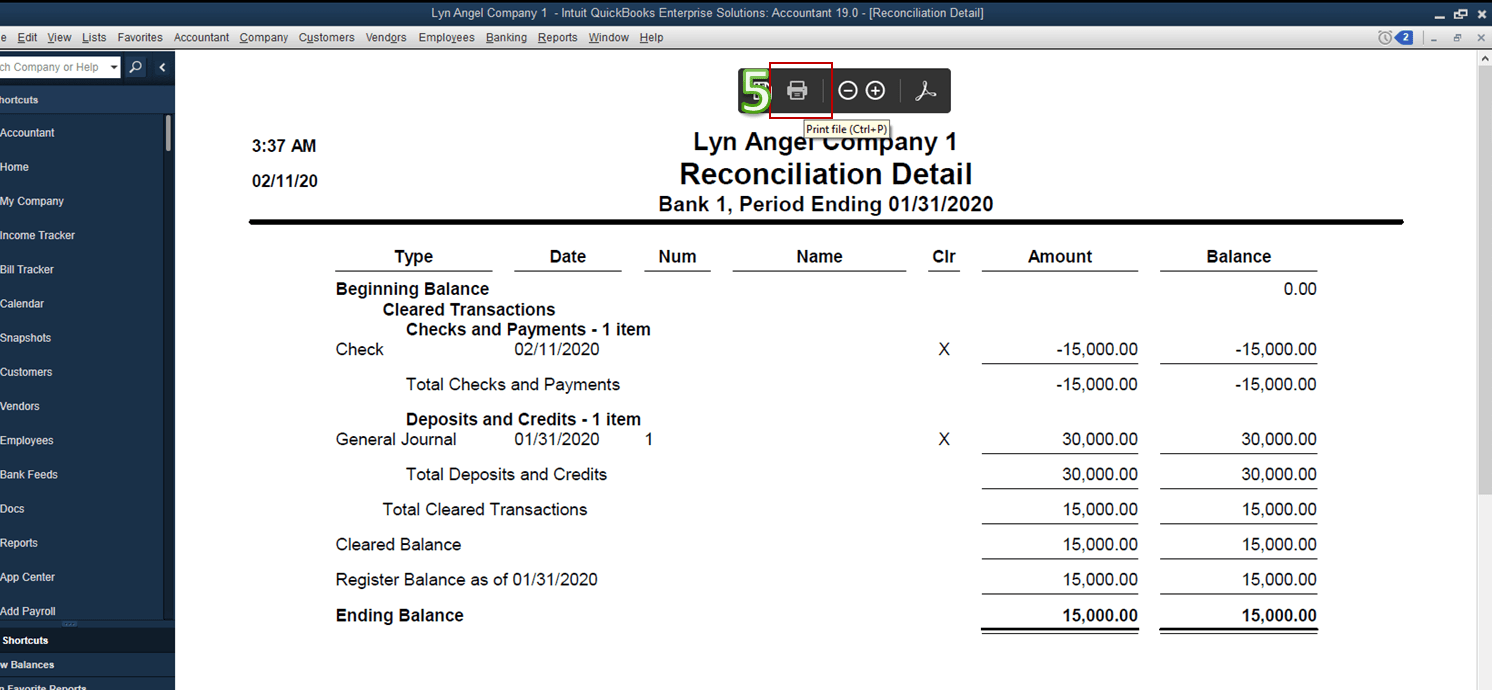Zoom in using the plus icon
Screen dimensions: 1492x690
(x=874, y=90)
